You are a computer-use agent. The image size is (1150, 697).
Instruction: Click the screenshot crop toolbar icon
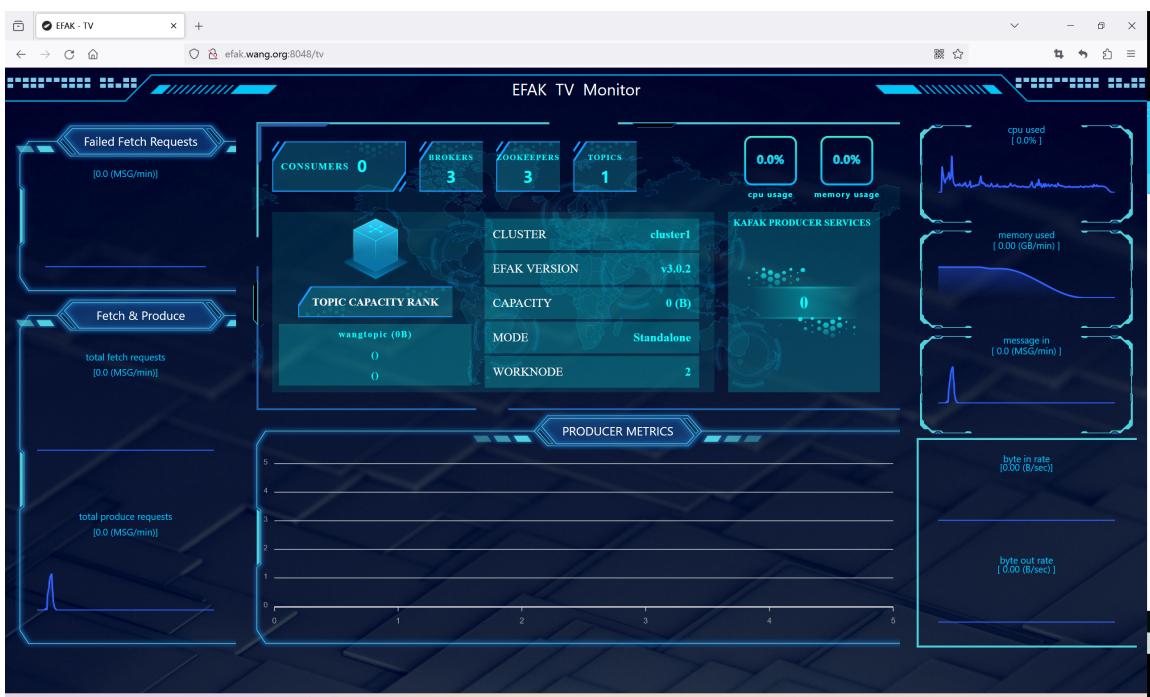coord(1058,54)
